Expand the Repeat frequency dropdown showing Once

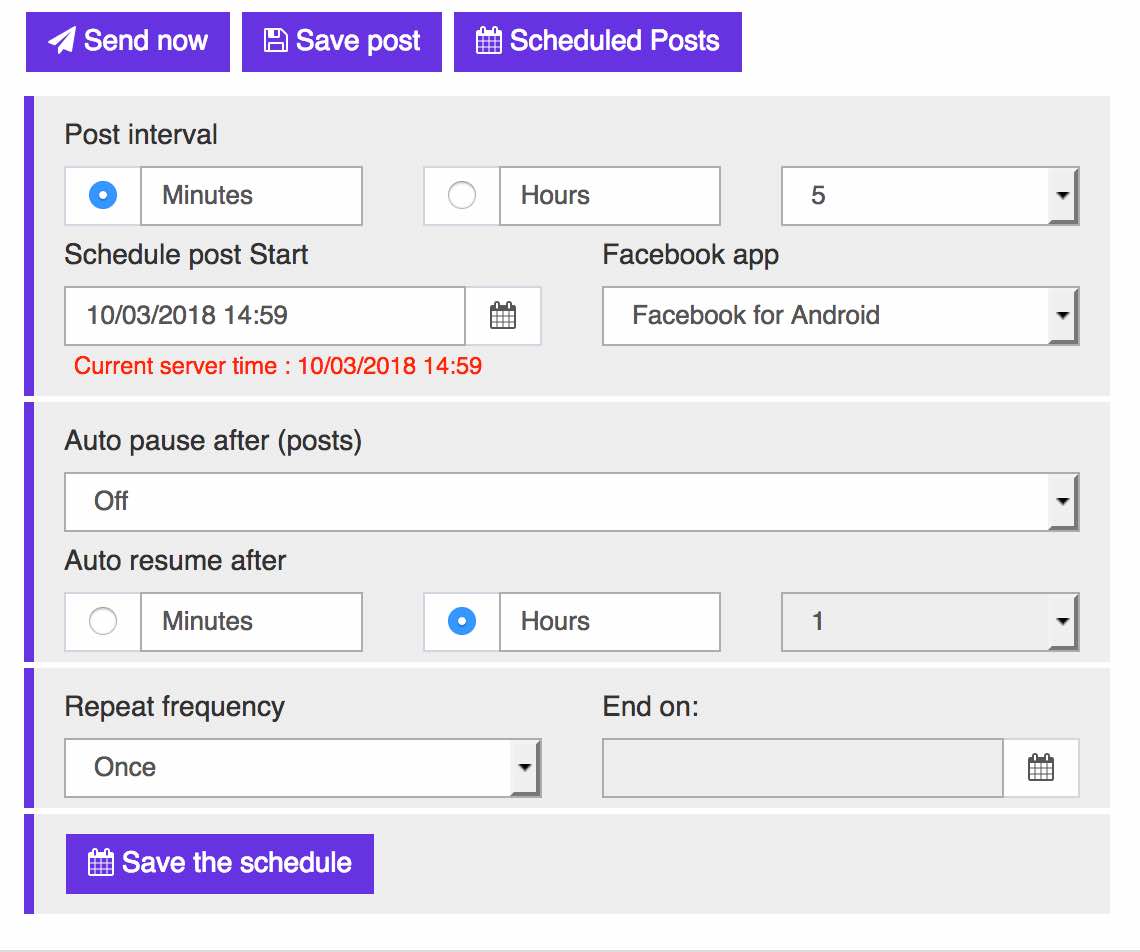tap(302, 768)
